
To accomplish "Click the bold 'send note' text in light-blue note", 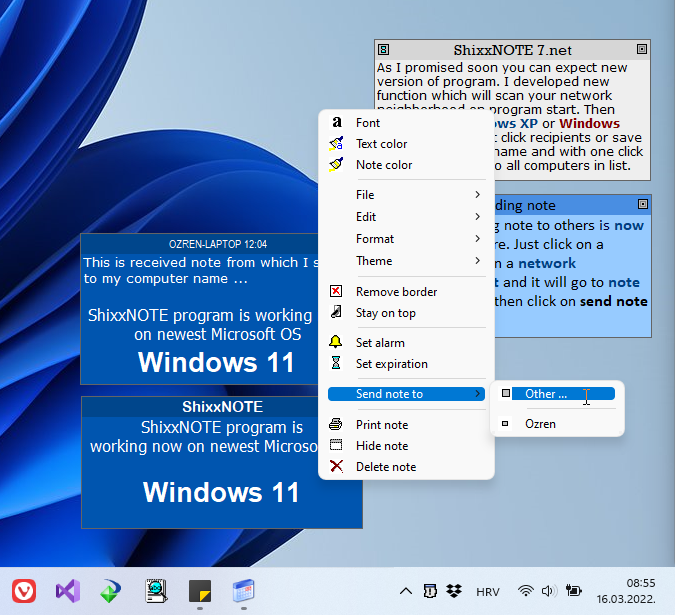I will tap(613, 301).
